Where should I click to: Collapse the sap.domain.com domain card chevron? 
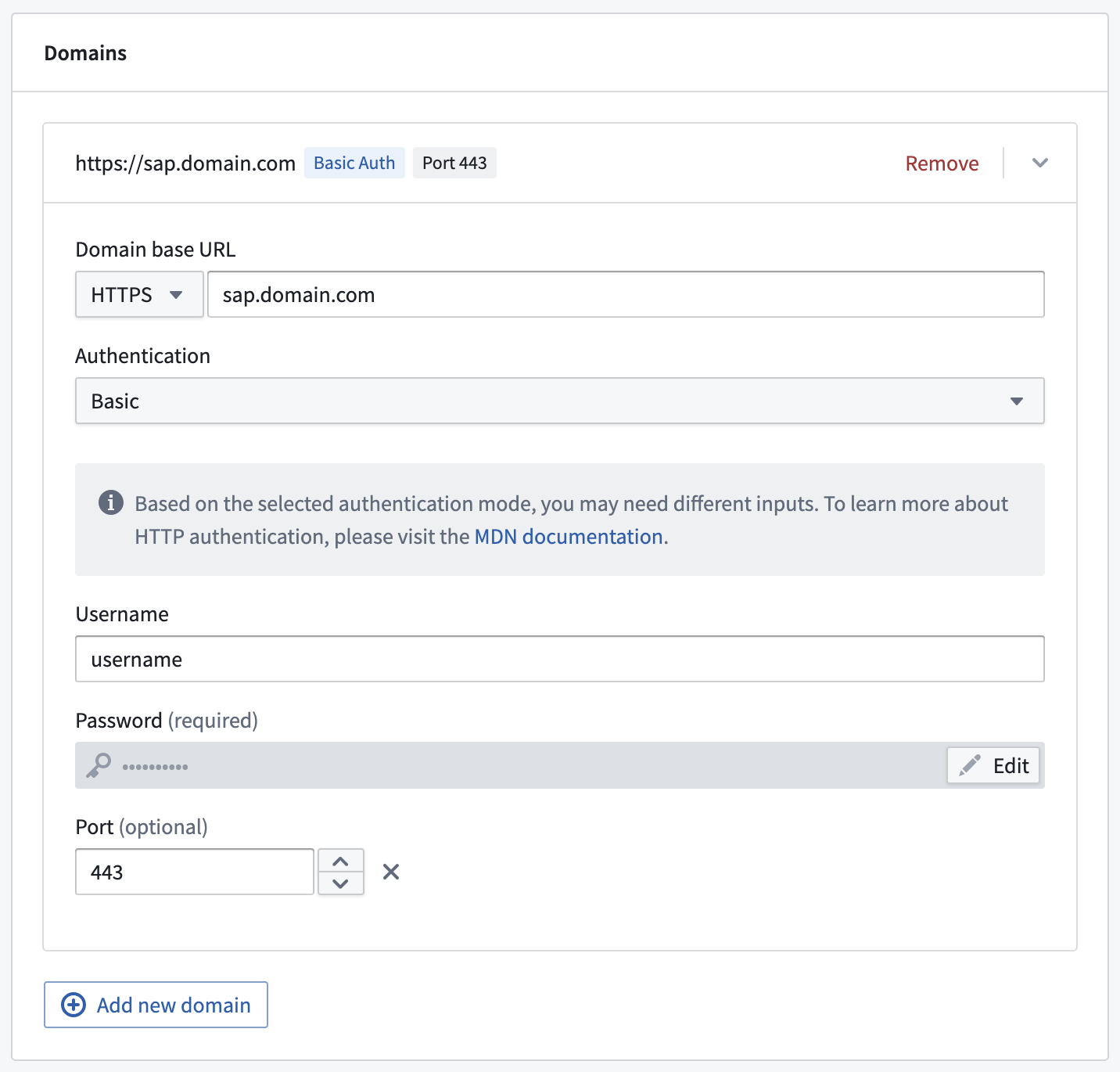coord(1039,163)
